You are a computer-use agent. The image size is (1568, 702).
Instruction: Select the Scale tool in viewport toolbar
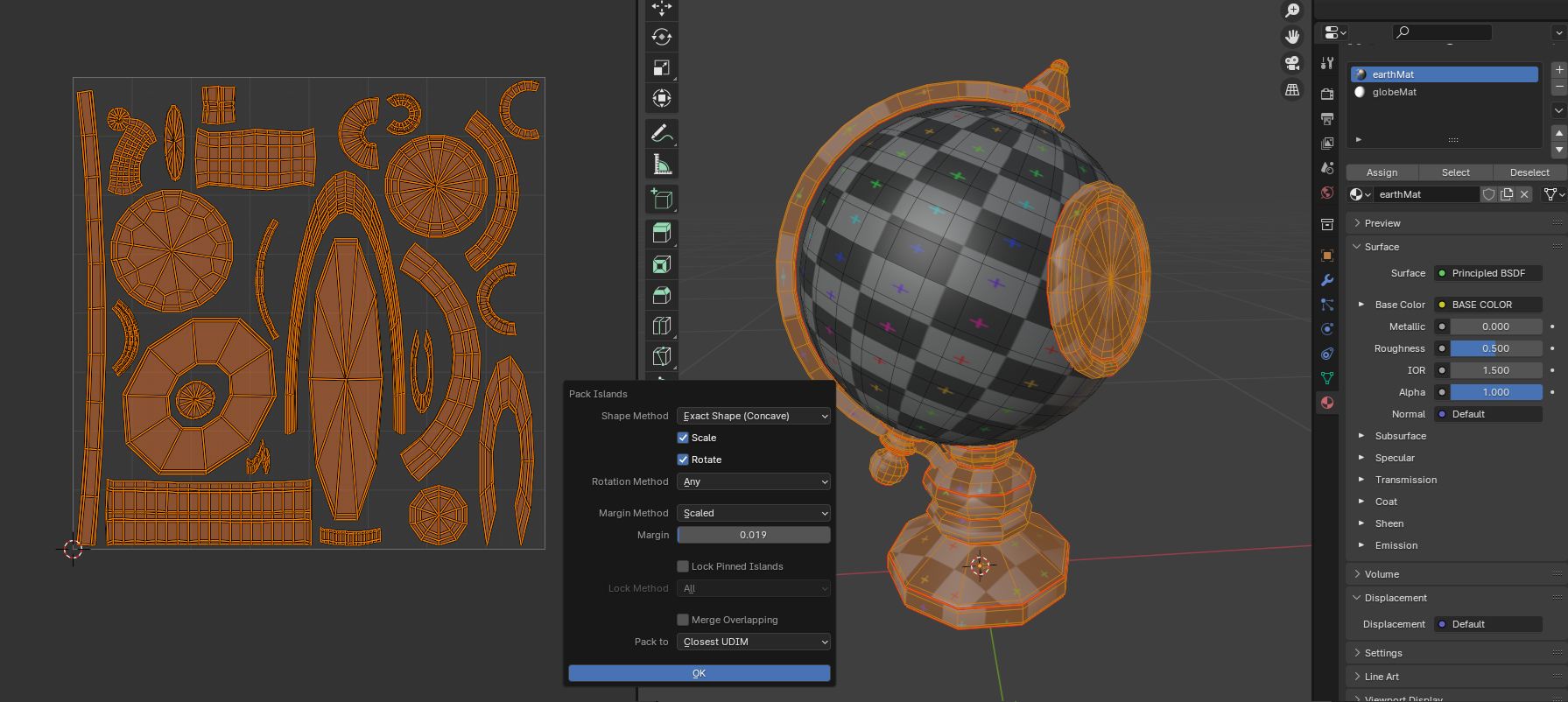662,67
